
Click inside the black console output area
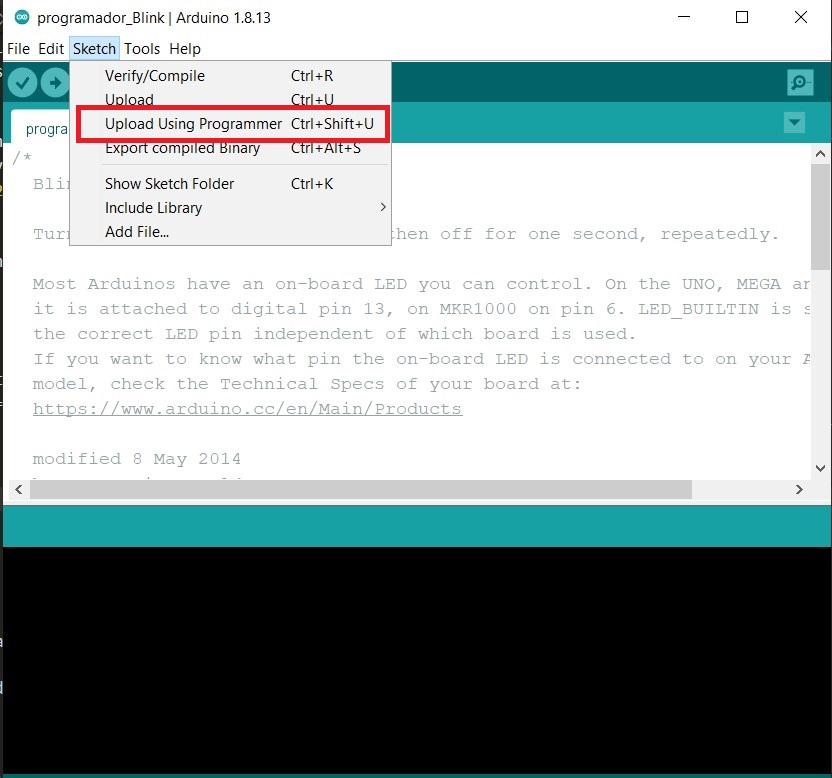tap(417, 660)
